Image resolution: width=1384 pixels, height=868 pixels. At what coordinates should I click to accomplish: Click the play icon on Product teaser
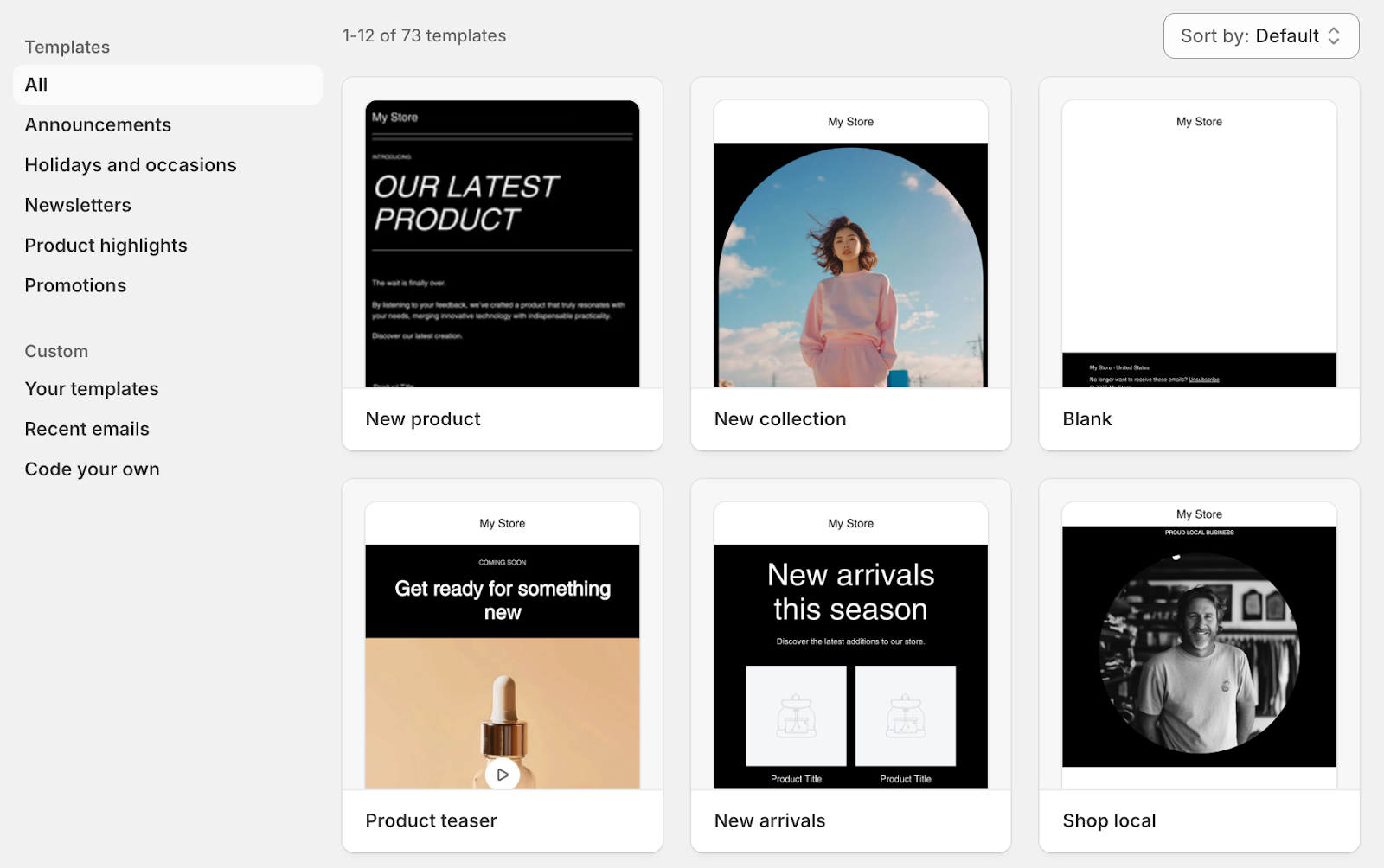503,775
